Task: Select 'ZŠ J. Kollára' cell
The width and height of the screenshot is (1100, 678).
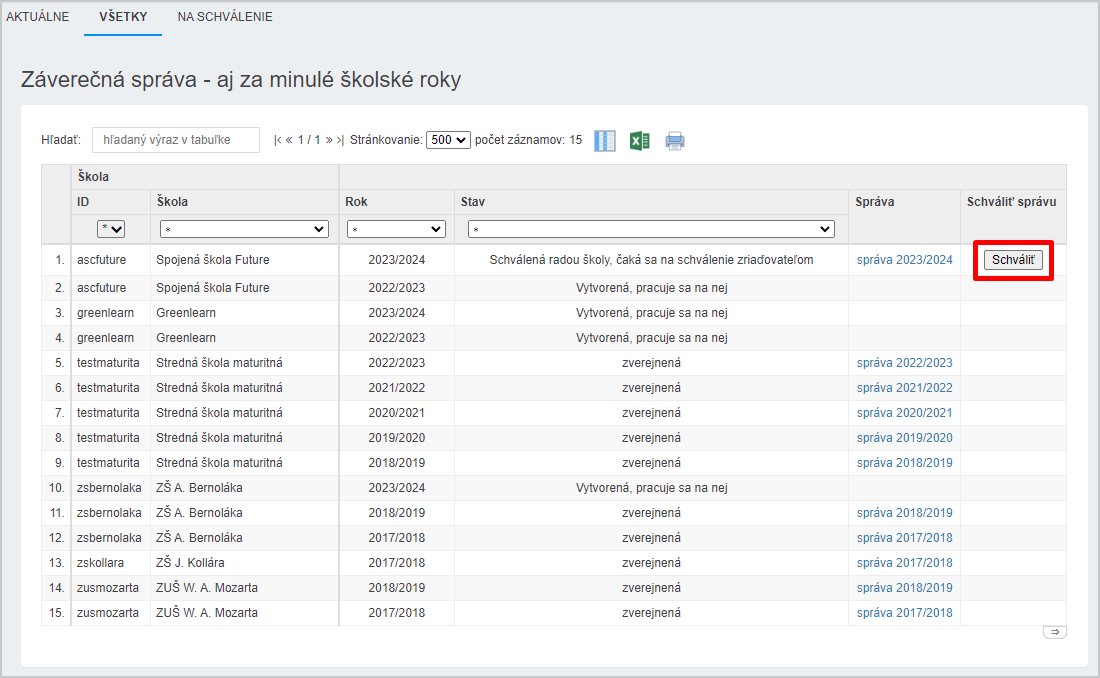Action: tap(190, 563)
